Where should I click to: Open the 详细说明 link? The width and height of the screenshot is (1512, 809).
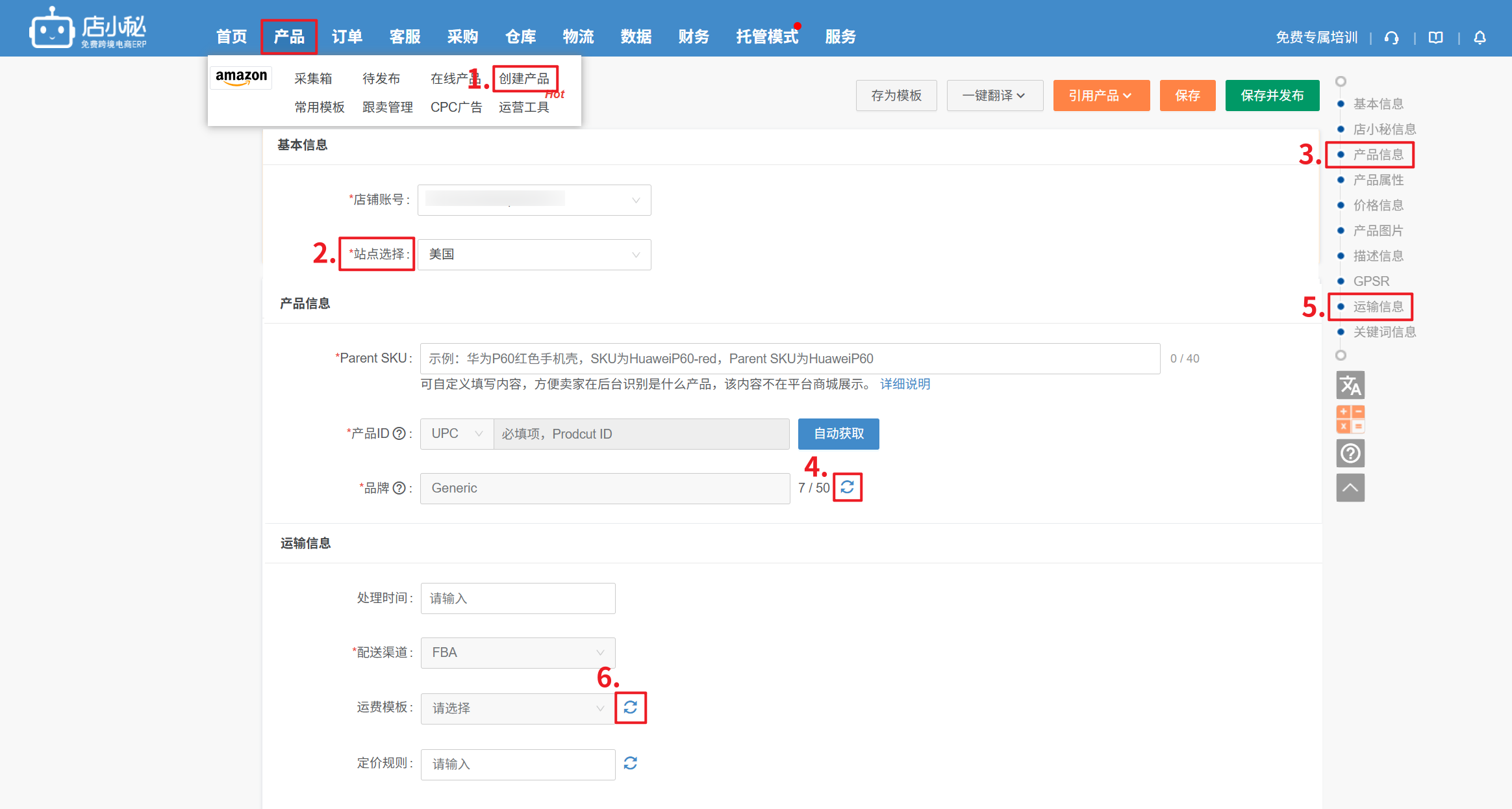tap(905, 384)
